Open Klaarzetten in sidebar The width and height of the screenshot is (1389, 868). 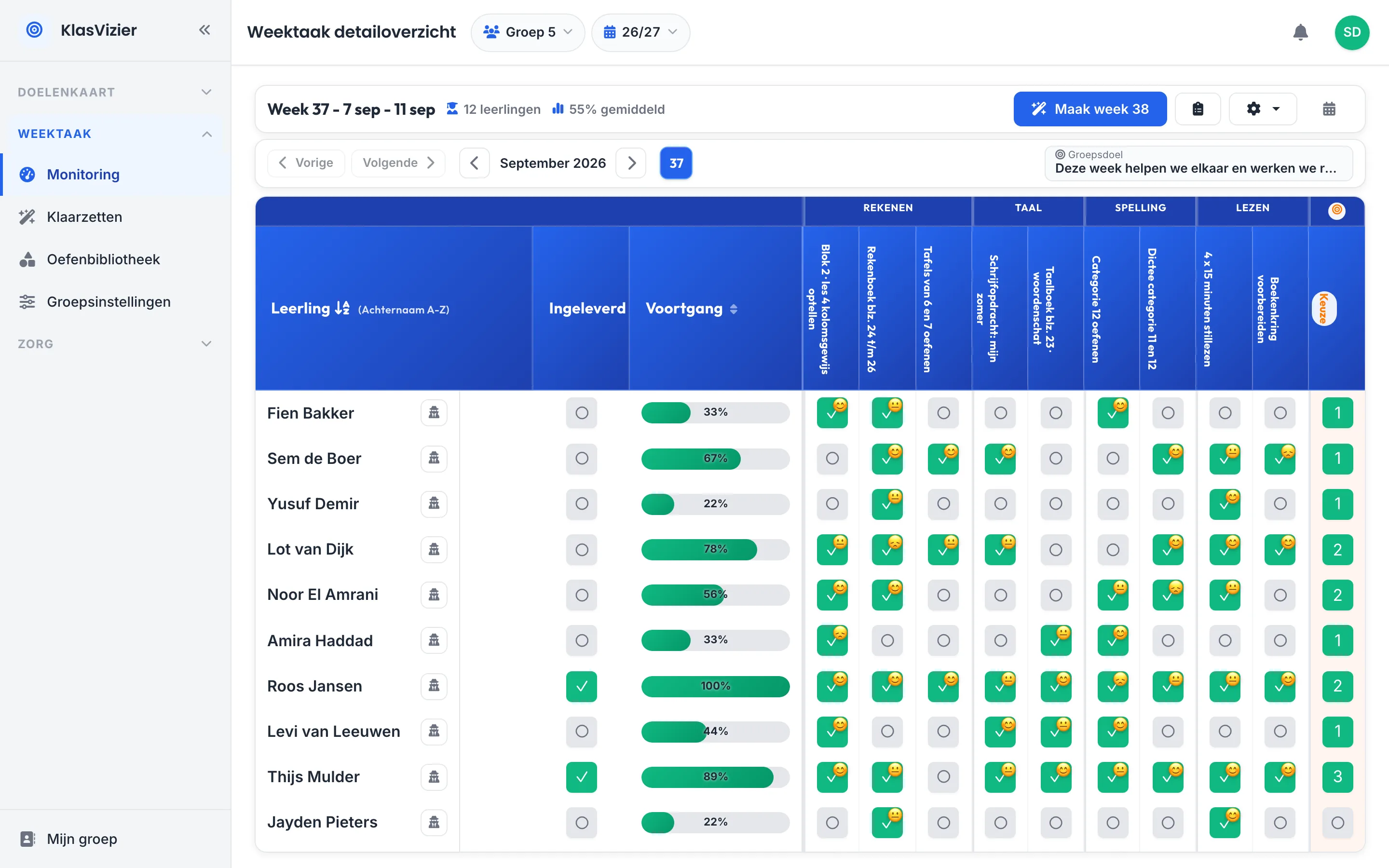115,217
